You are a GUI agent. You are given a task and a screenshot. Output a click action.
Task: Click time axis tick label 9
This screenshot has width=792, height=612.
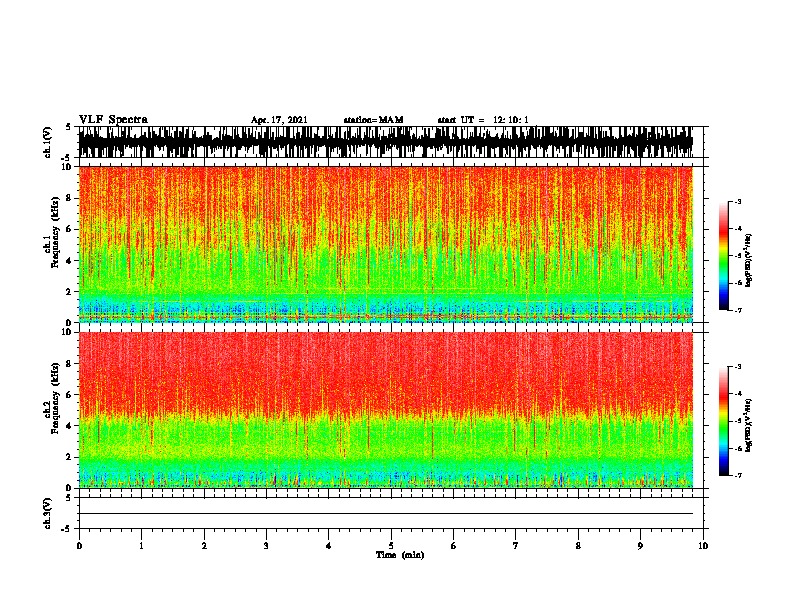coord(640,546)
